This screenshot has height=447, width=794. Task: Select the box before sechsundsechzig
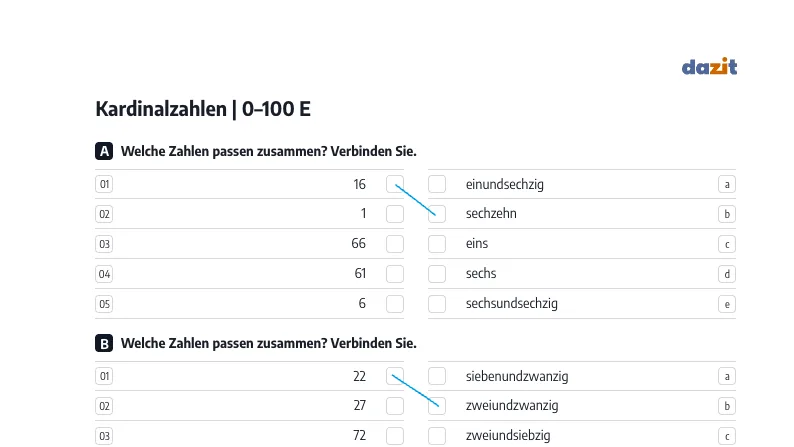(x=437, y=304)
